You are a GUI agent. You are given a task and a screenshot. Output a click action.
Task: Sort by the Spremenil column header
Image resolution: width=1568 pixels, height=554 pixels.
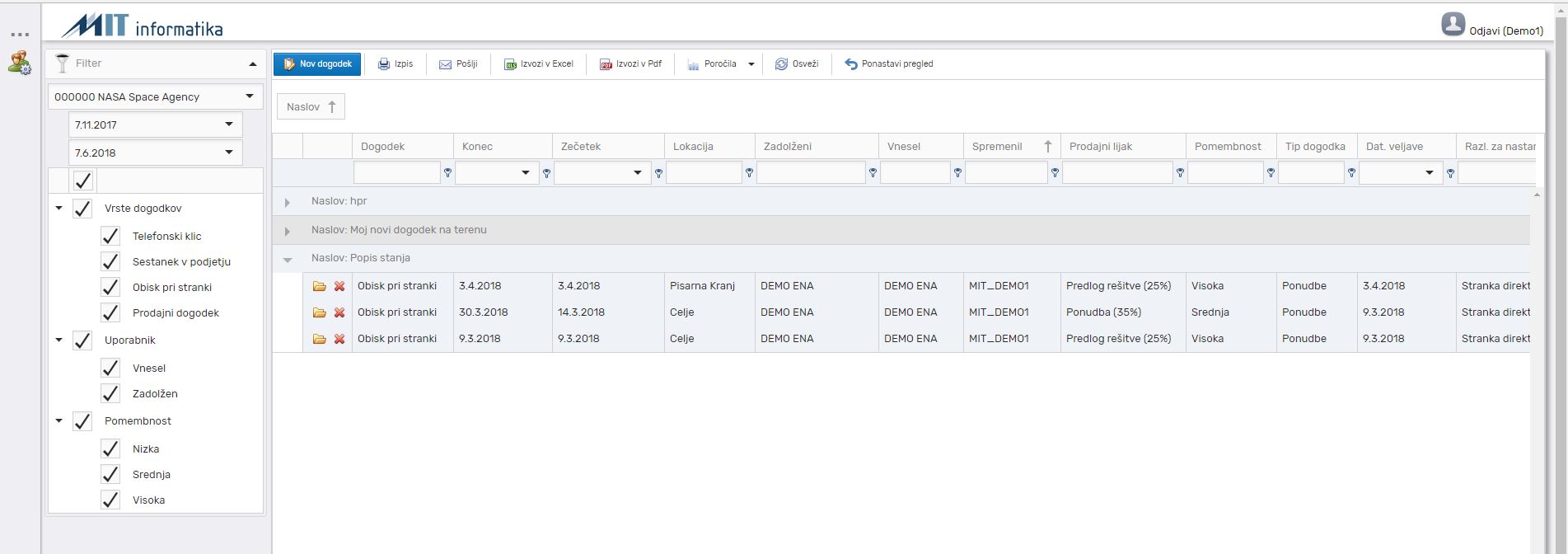(x=1012, y=146)
